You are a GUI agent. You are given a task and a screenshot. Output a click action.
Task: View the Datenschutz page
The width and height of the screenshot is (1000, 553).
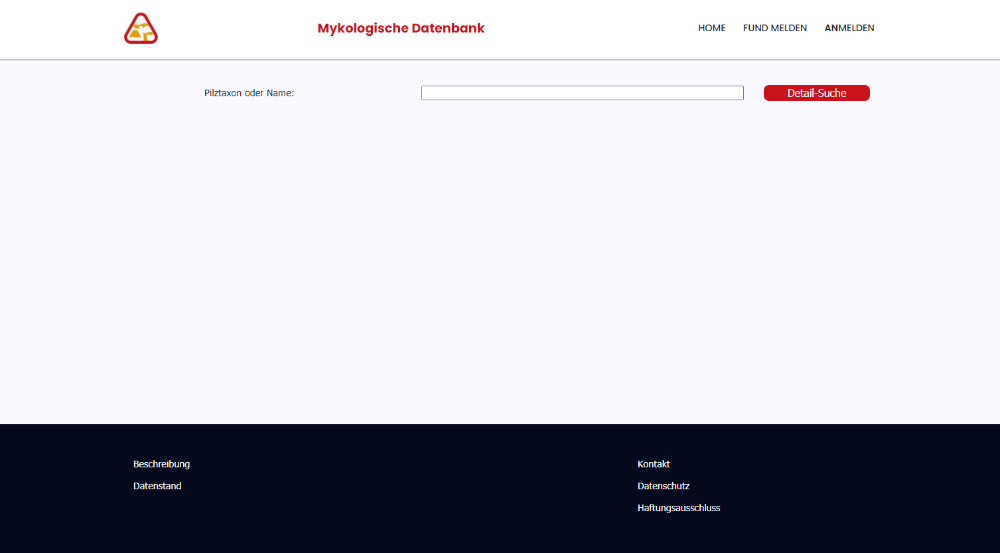663,486
